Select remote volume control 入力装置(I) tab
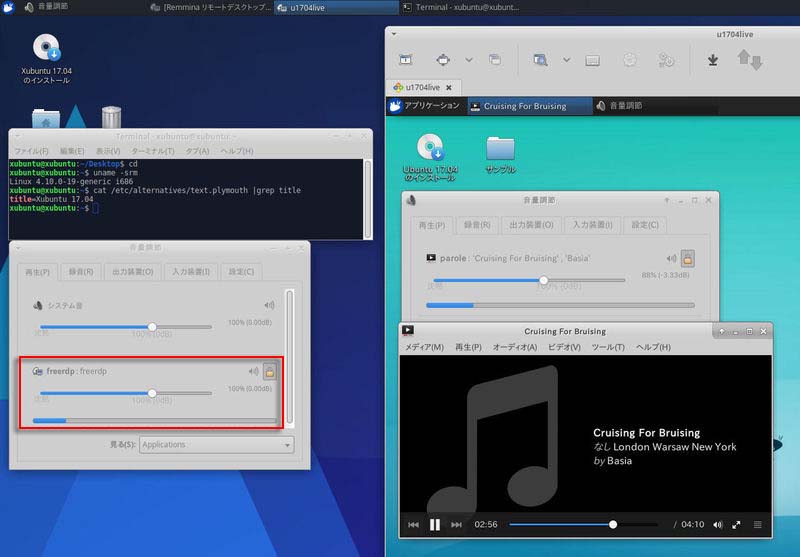This screenshot has height=557, width=800. (x=592, y=225)
